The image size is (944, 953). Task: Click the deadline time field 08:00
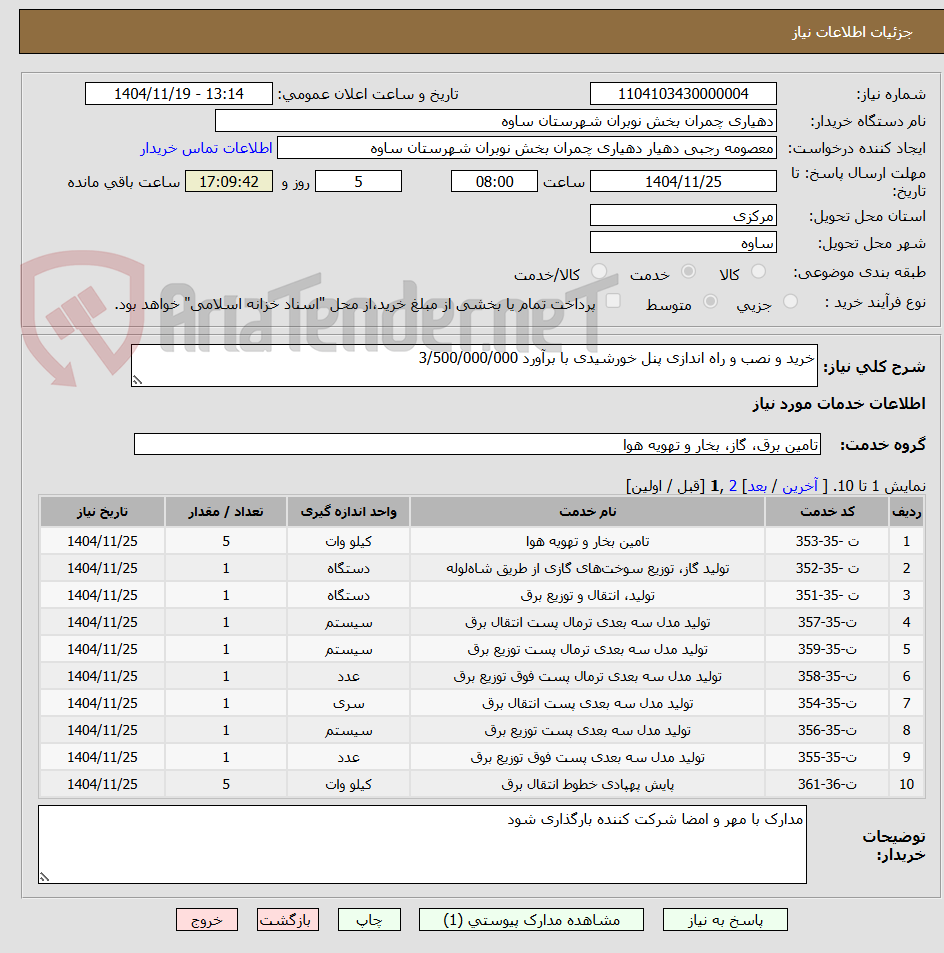point(494,181)
